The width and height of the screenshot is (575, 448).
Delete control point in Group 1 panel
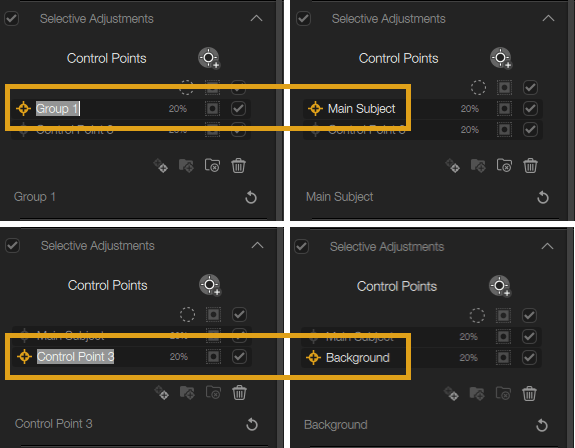(238, 166)
